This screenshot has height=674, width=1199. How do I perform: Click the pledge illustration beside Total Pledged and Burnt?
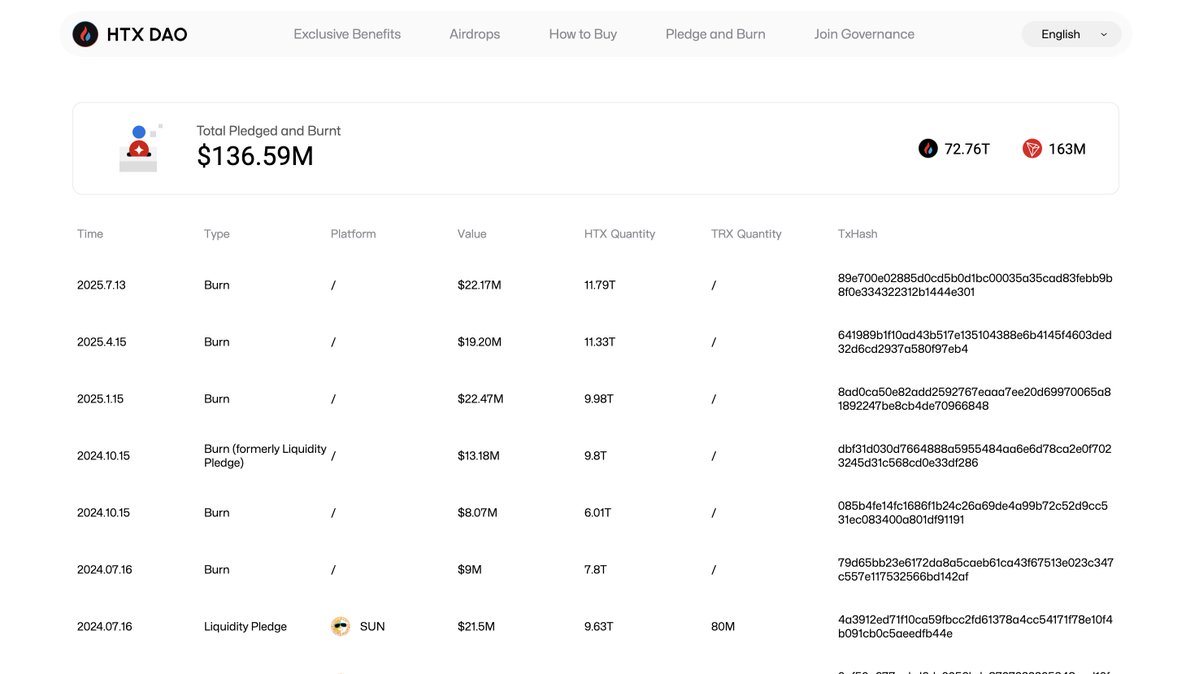[x=140, y=148]
